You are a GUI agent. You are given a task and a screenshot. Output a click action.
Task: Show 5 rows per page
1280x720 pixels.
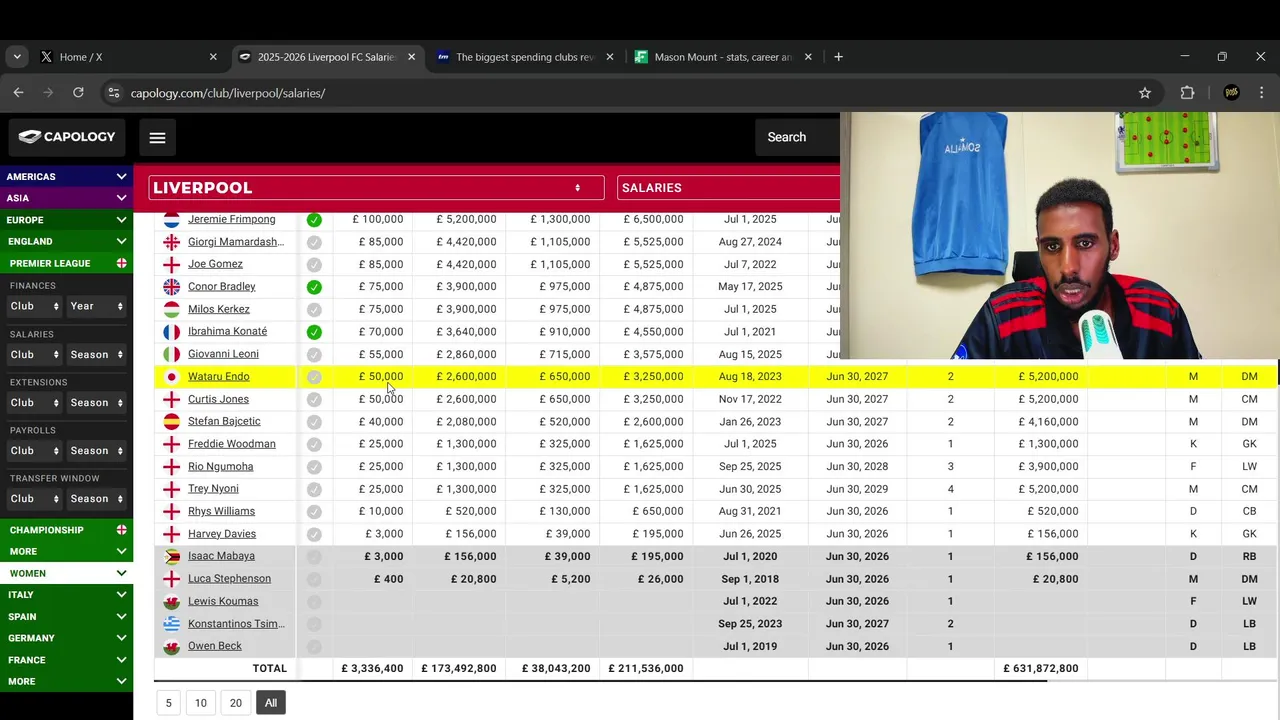pyautogui.click(x=168, y=703)
